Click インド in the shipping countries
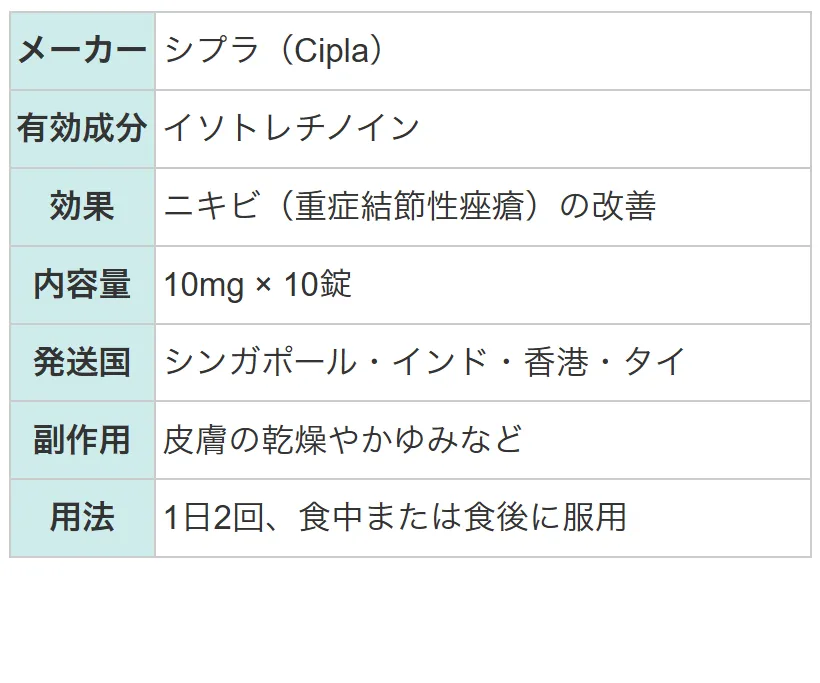This screenshot has width=820, height=683. 441,362
